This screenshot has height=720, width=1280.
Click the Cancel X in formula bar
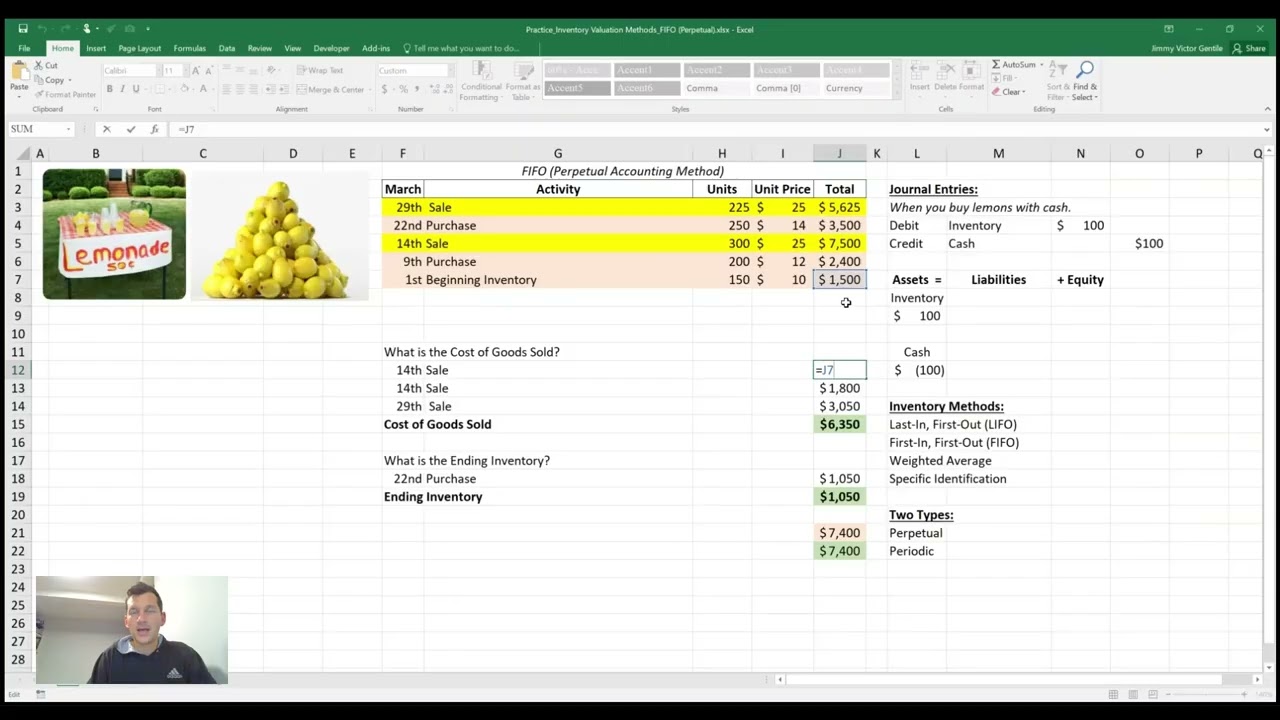[107, 129]
